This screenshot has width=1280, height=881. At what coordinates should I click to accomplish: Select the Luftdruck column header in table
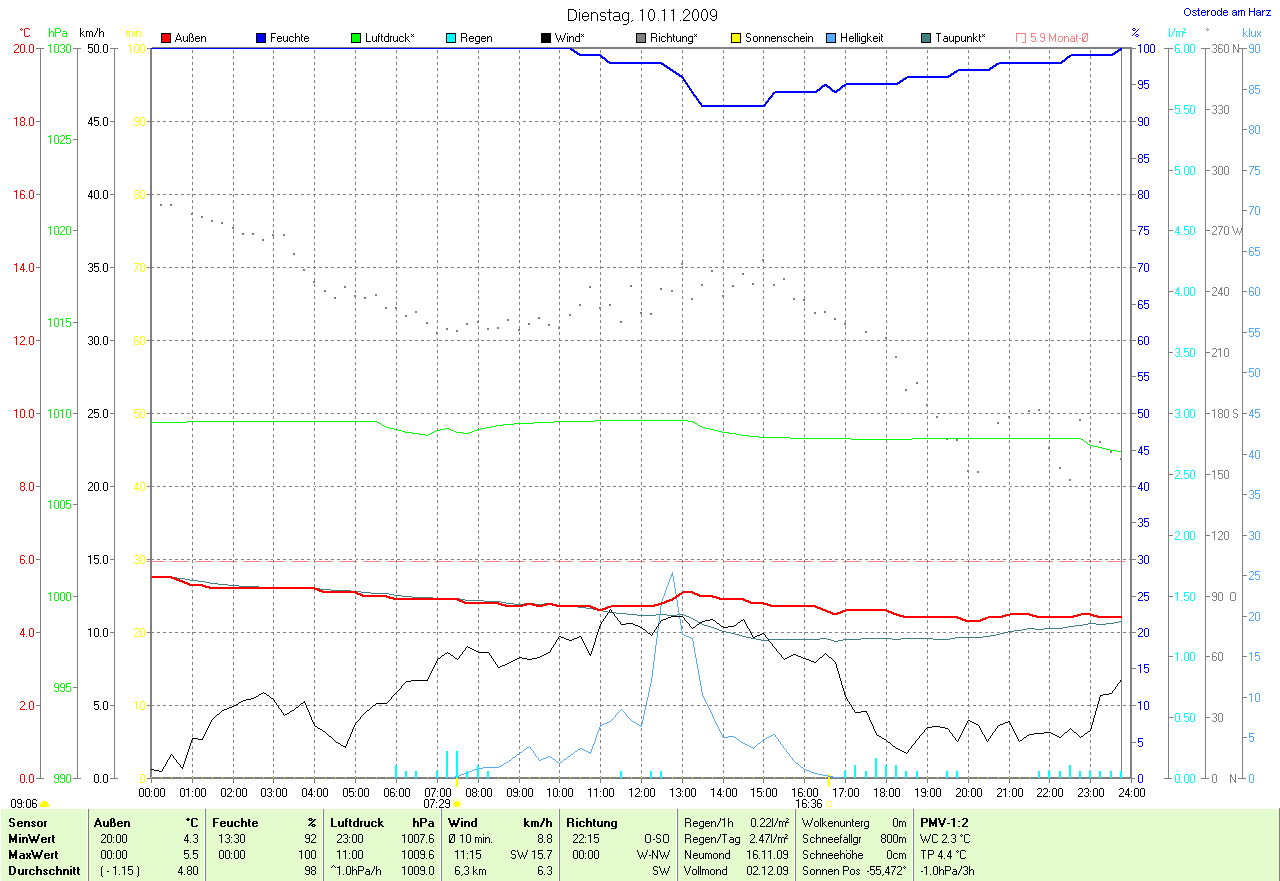[x=357, y=823]
